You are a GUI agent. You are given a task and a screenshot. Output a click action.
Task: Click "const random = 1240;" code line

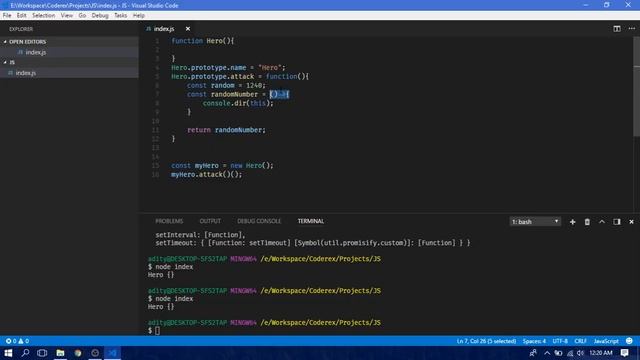pos(226,85)
